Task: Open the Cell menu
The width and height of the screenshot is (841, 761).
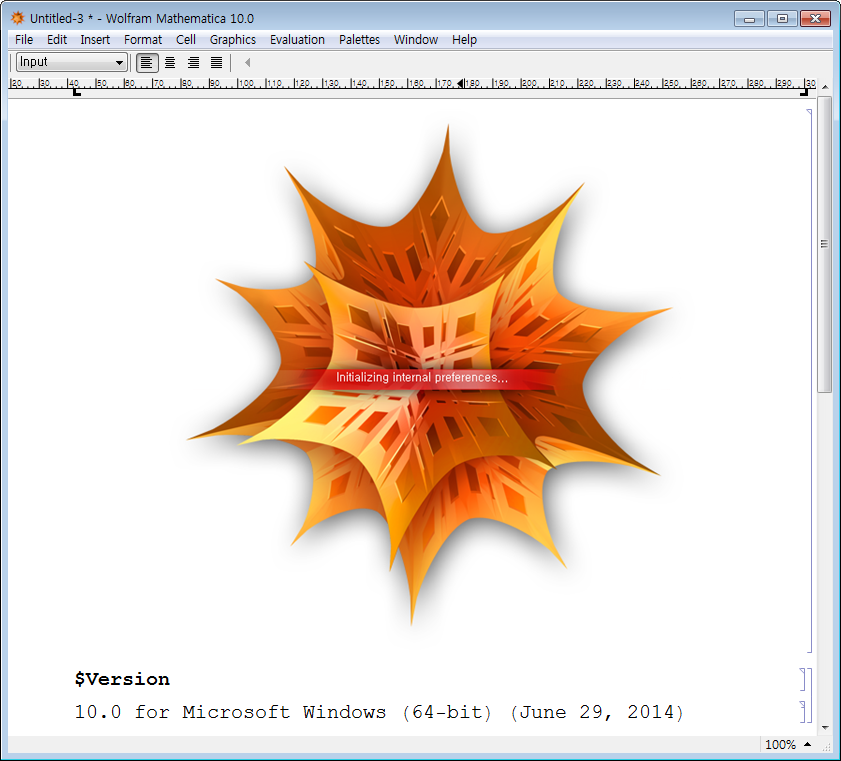Action: point(186,40)
